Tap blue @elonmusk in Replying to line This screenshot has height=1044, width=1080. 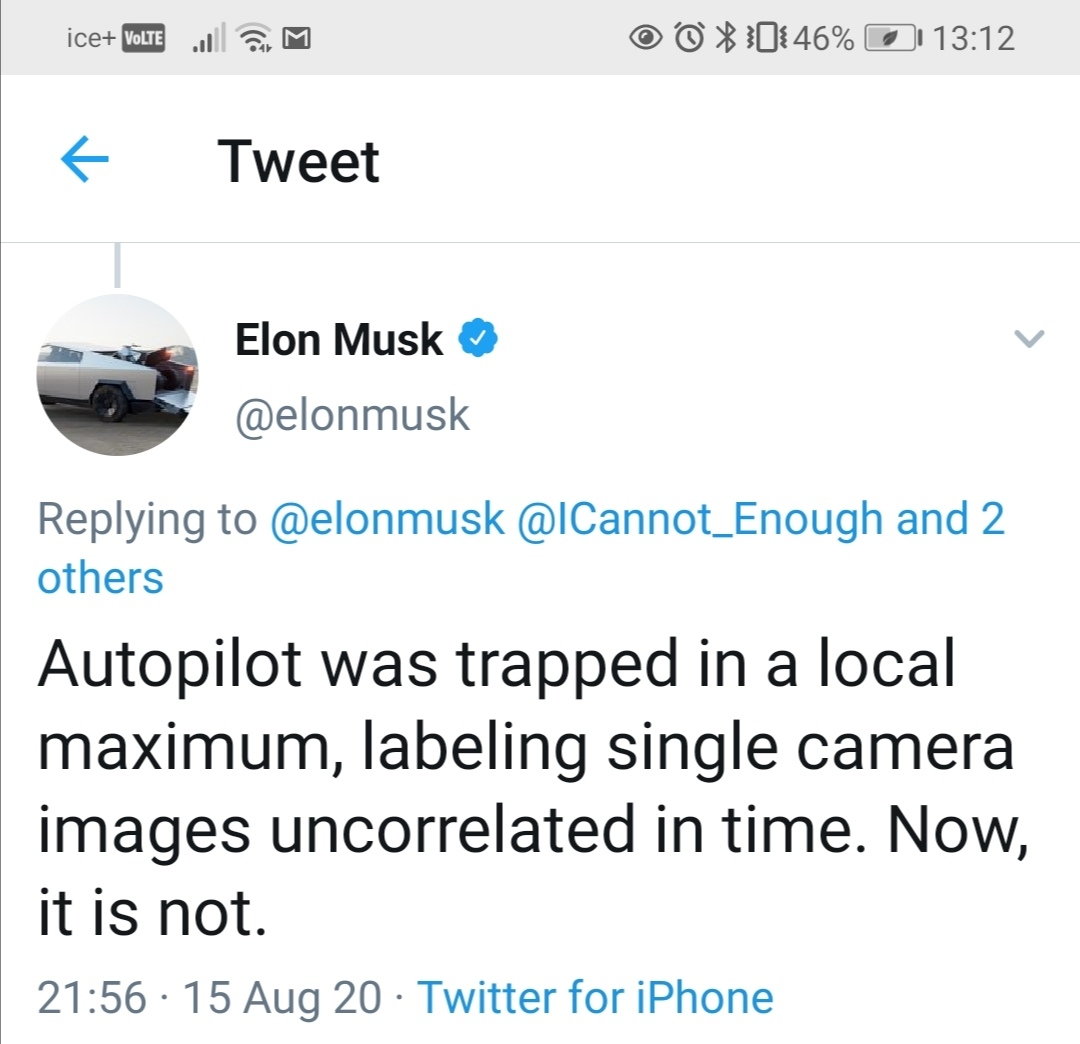click(387, 519)
